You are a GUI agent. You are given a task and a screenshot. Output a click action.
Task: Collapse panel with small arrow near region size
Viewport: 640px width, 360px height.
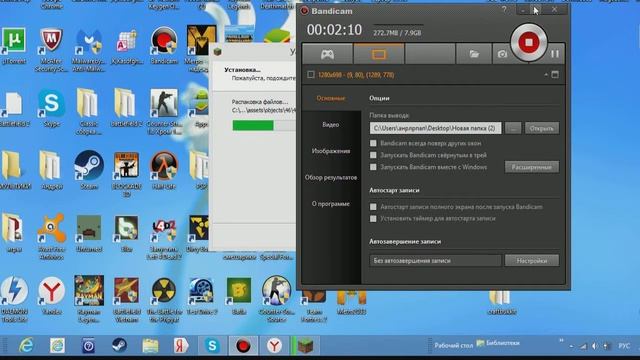pyautogui.click(x=546, y=75)
